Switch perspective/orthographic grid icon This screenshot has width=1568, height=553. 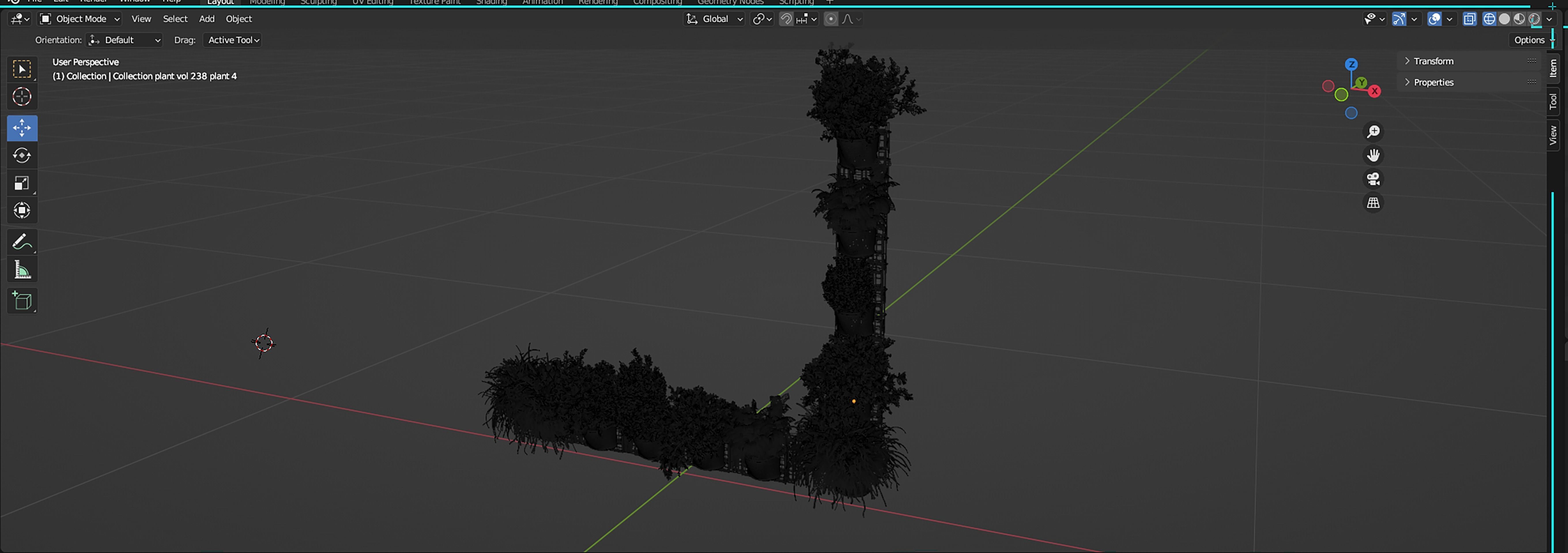point(1373,202)
